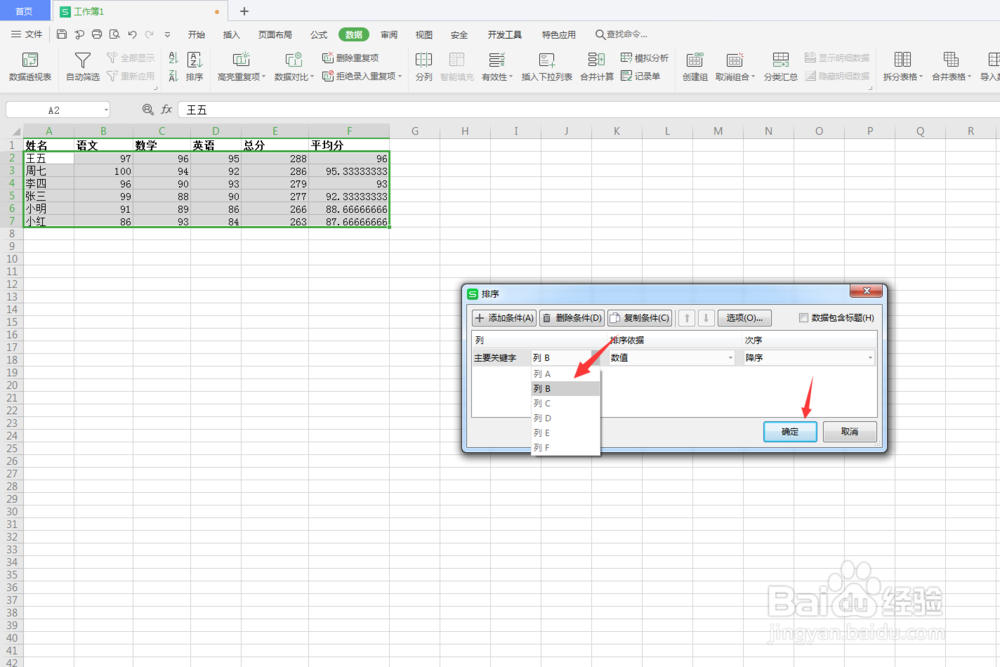Click the 自动筛选 funnel icon

82,60
